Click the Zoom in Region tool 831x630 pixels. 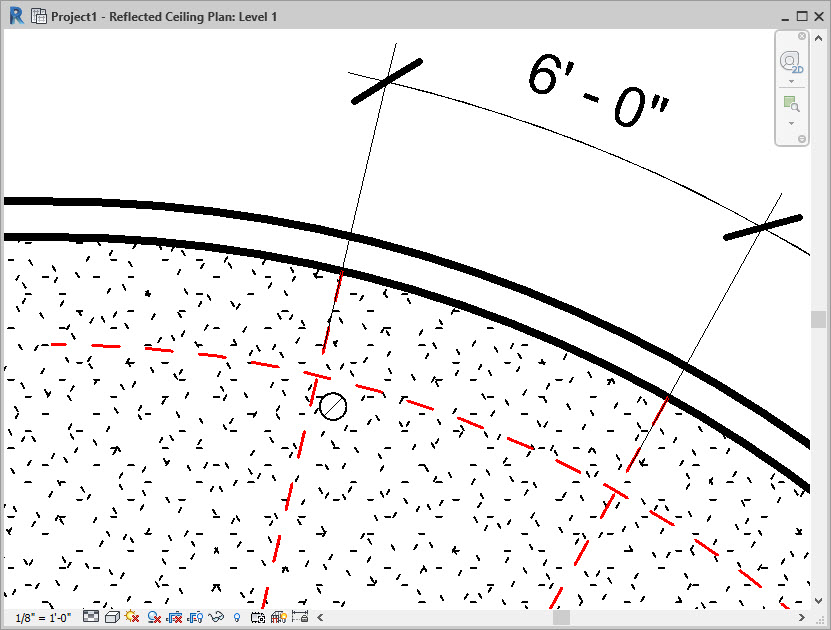[x=790, y=104]
